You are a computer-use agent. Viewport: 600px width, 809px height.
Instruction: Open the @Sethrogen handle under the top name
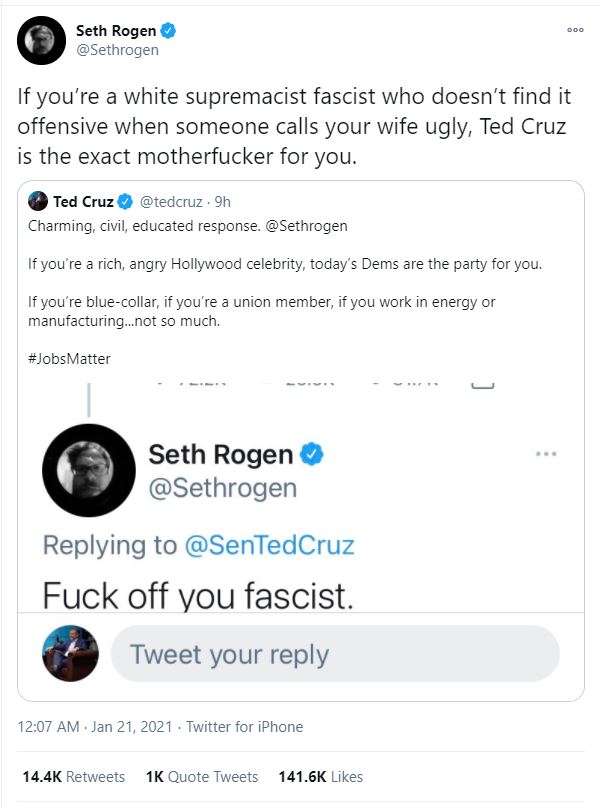tap(118, 50)
